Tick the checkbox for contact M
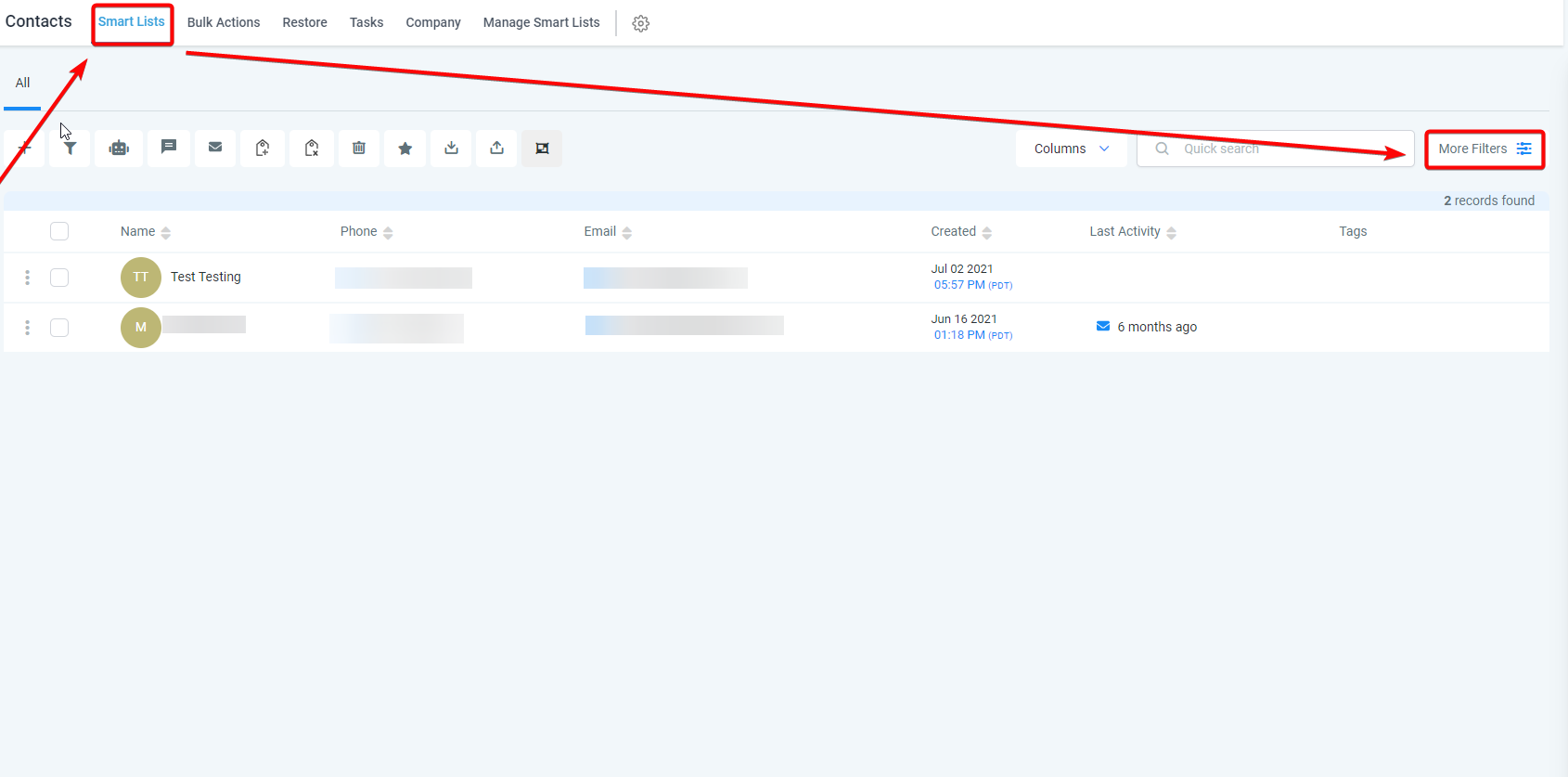Image resolution: width=1568 pixels, height=777 pixels. (59, 328)
